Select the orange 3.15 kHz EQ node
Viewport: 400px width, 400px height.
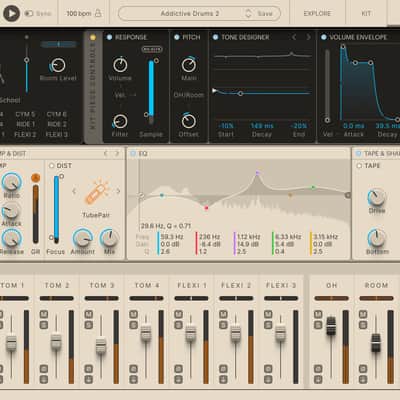click(x=290, y=195)
